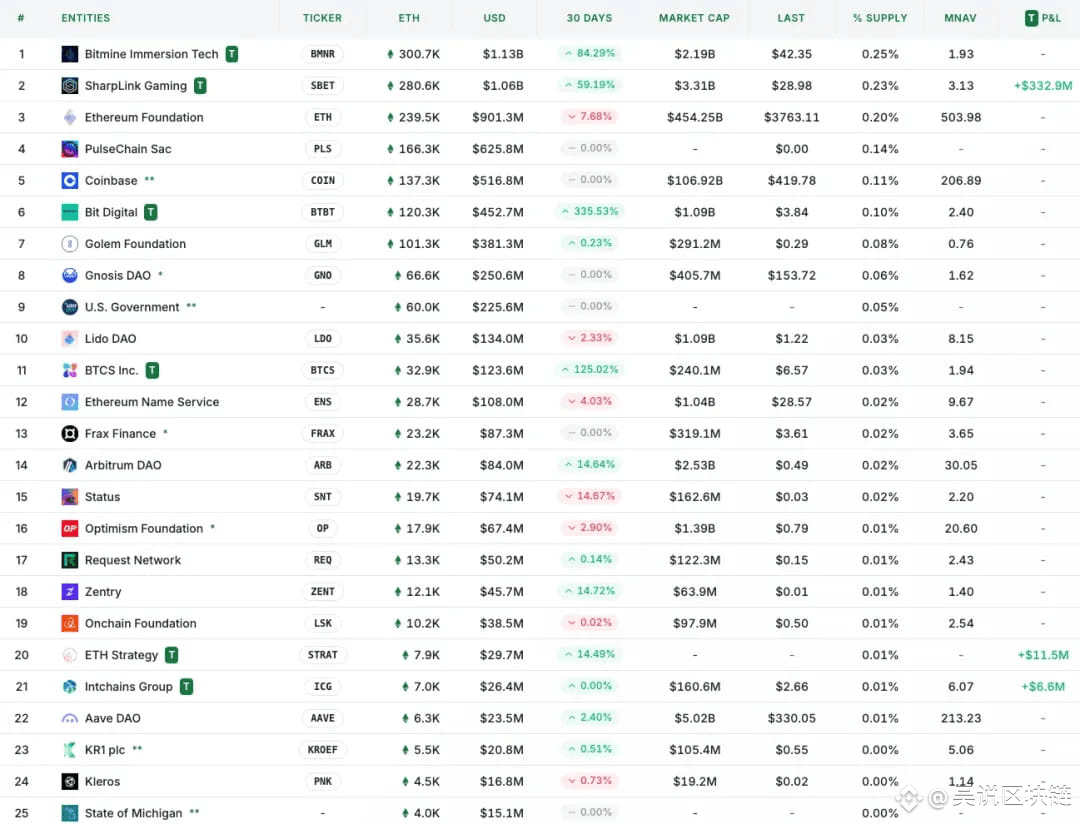The height and width of the screenshot is (824, 1080).
Task: Click the Lido DAO logo icon
Action: pyautogui.click(x=70, y=339)
